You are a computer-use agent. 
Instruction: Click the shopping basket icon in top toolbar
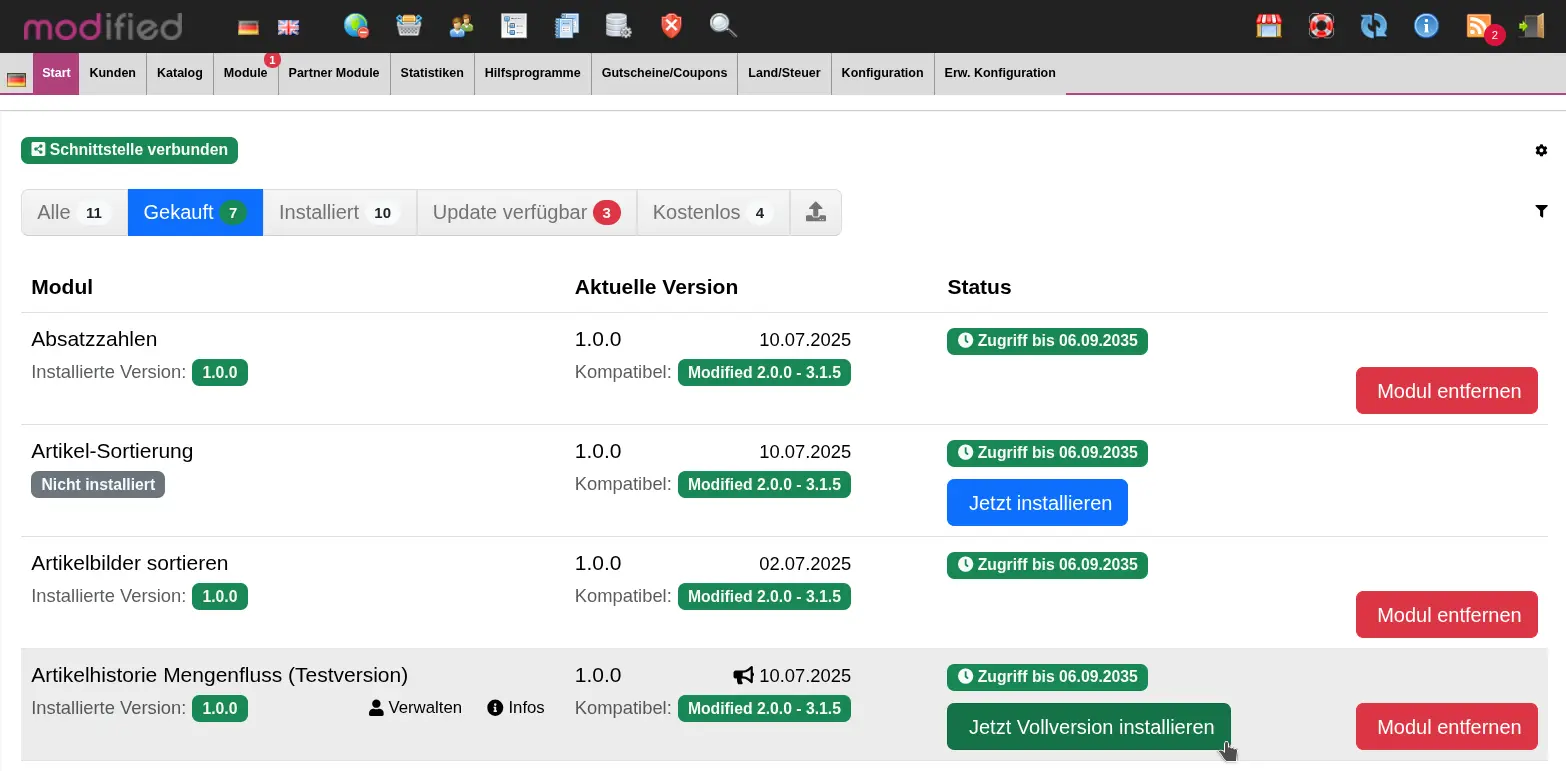408,26
